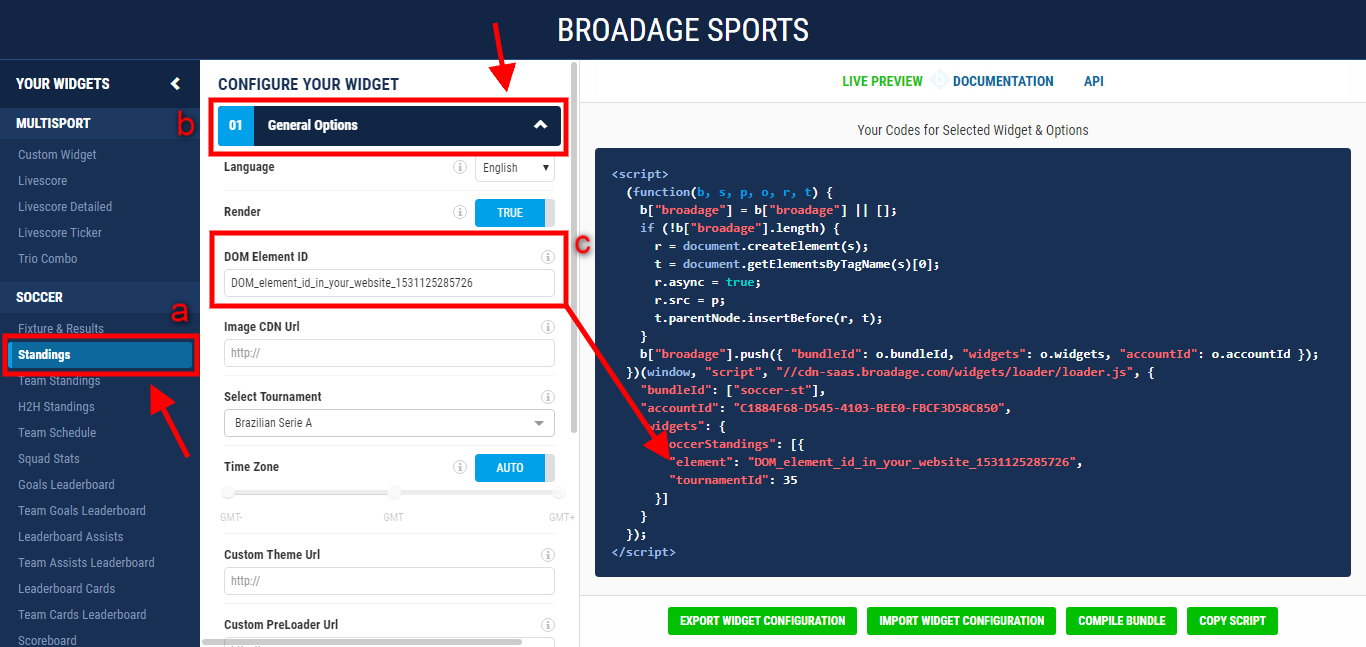Select Livescore widget

click(42, 181)
